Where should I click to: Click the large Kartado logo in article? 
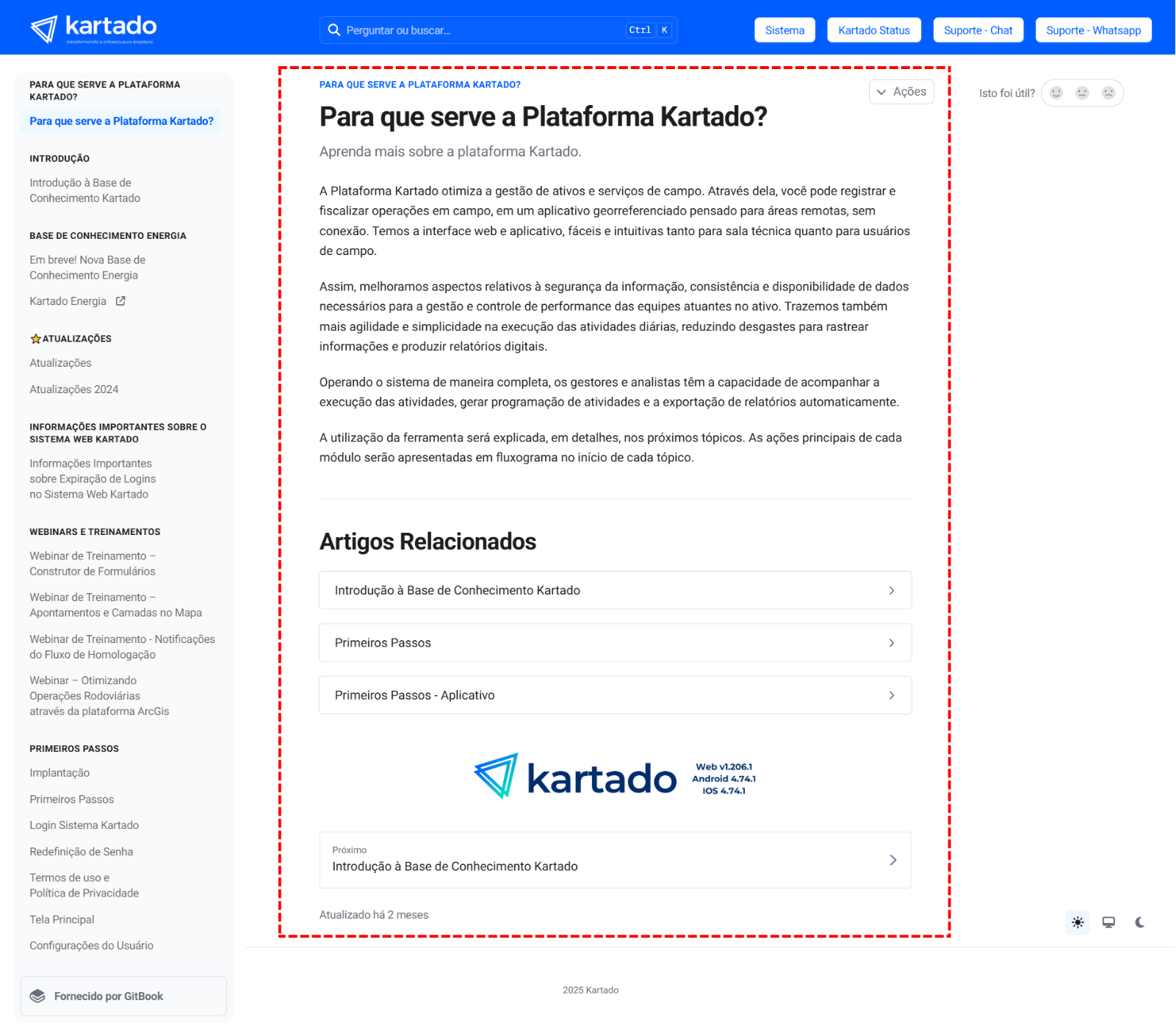pos(574,777)
